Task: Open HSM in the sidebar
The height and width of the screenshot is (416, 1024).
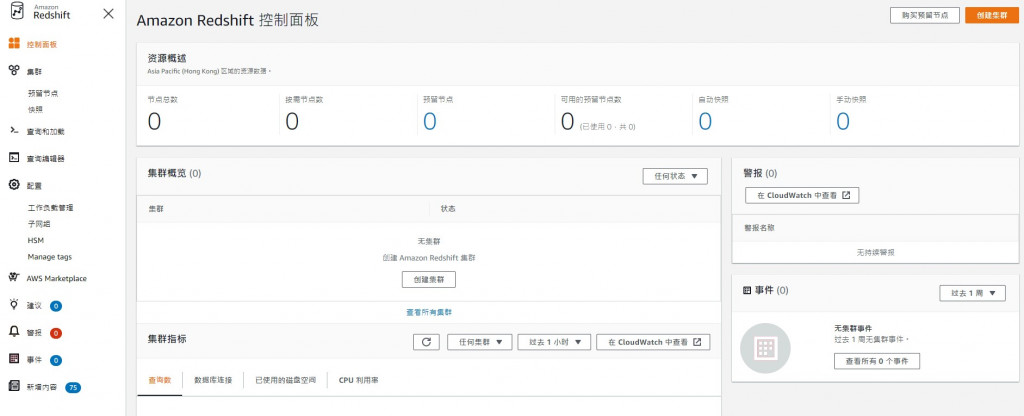Action: tap(35, 240)
